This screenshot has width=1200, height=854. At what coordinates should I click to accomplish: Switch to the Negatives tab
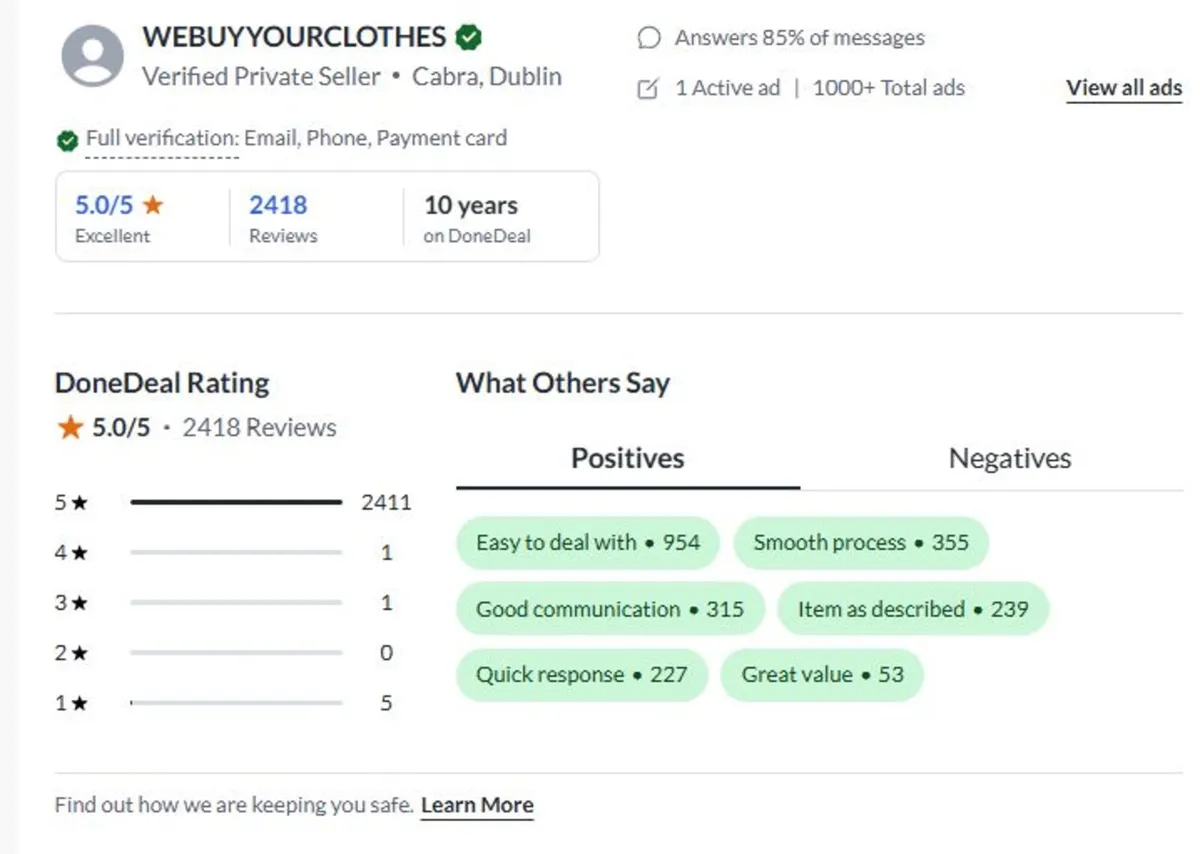(x=1009, y=459)
